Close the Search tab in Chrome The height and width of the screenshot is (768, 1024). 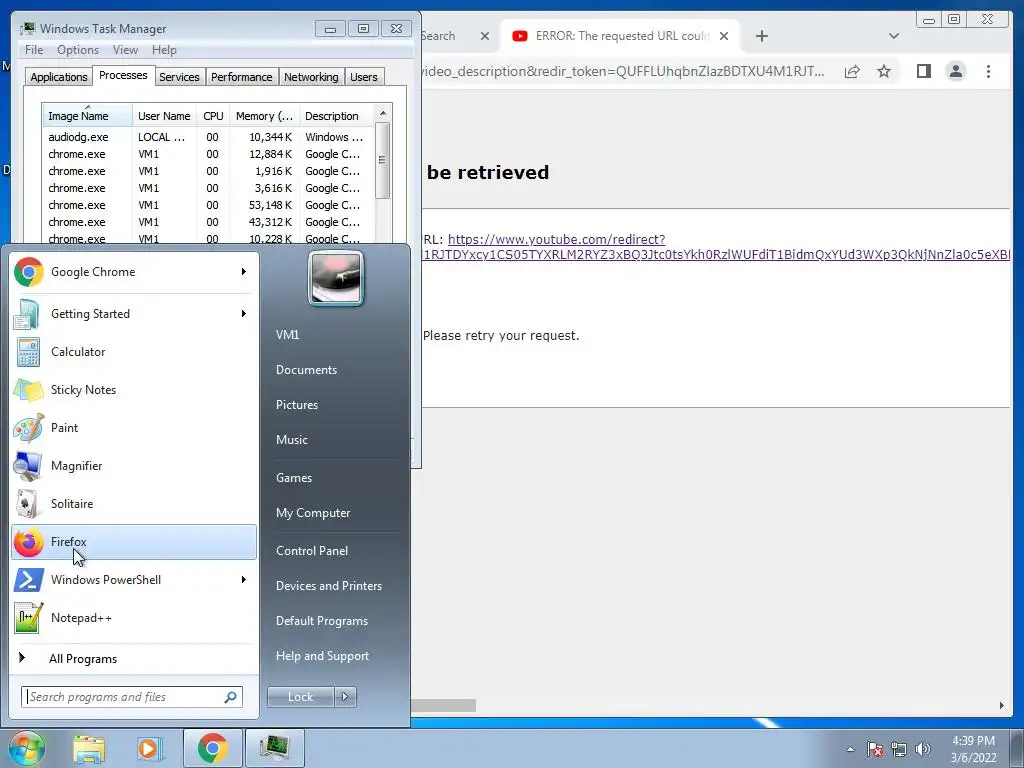pyautogui.click(x=485, y=36)
